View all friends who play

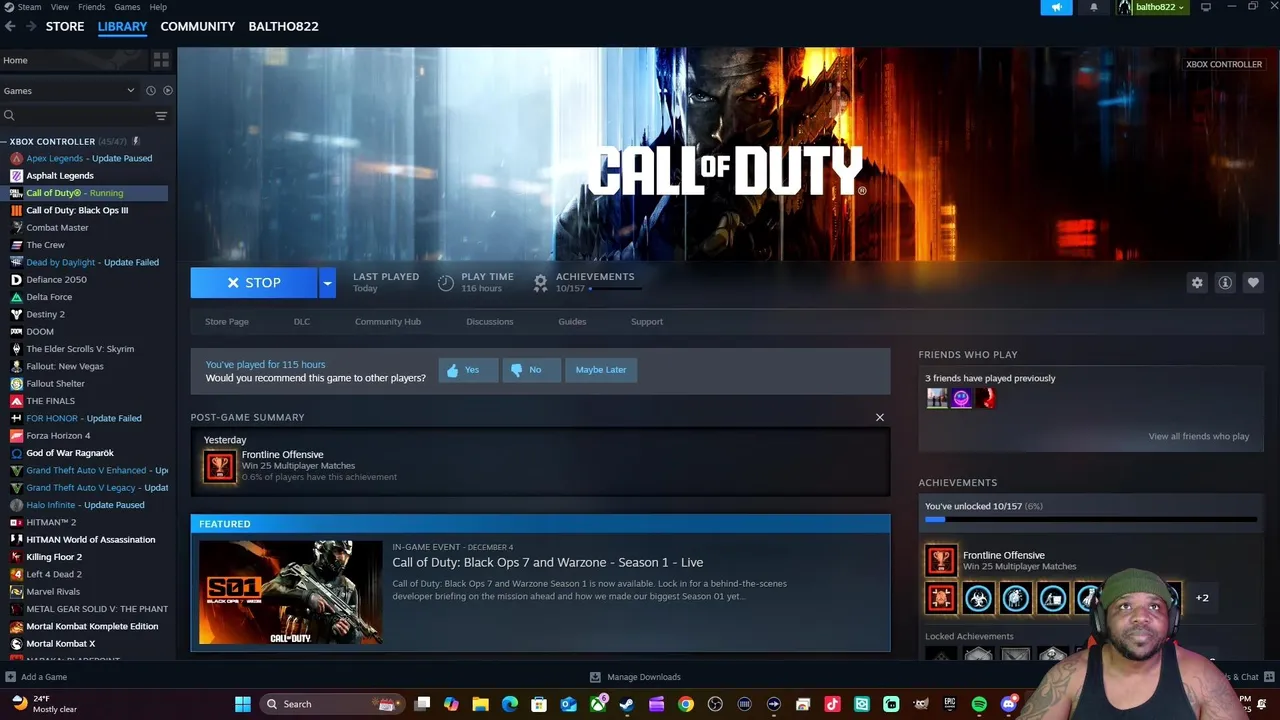coord(1198,436)
